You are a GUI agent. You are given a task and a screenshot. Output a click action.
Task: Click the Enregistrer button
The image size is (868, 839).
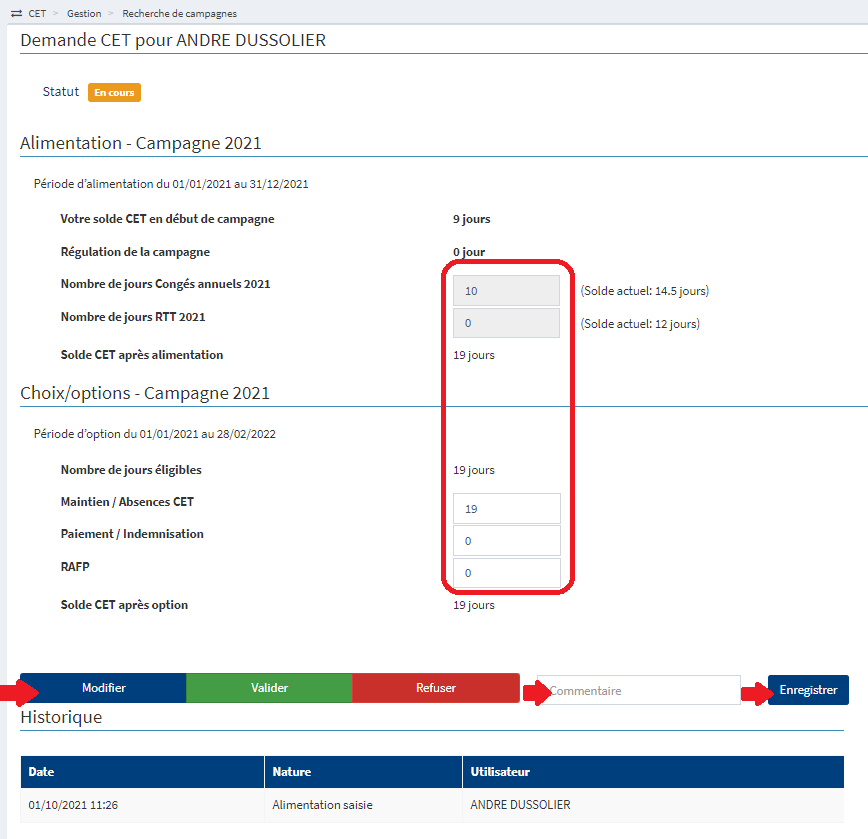point(808,689)
